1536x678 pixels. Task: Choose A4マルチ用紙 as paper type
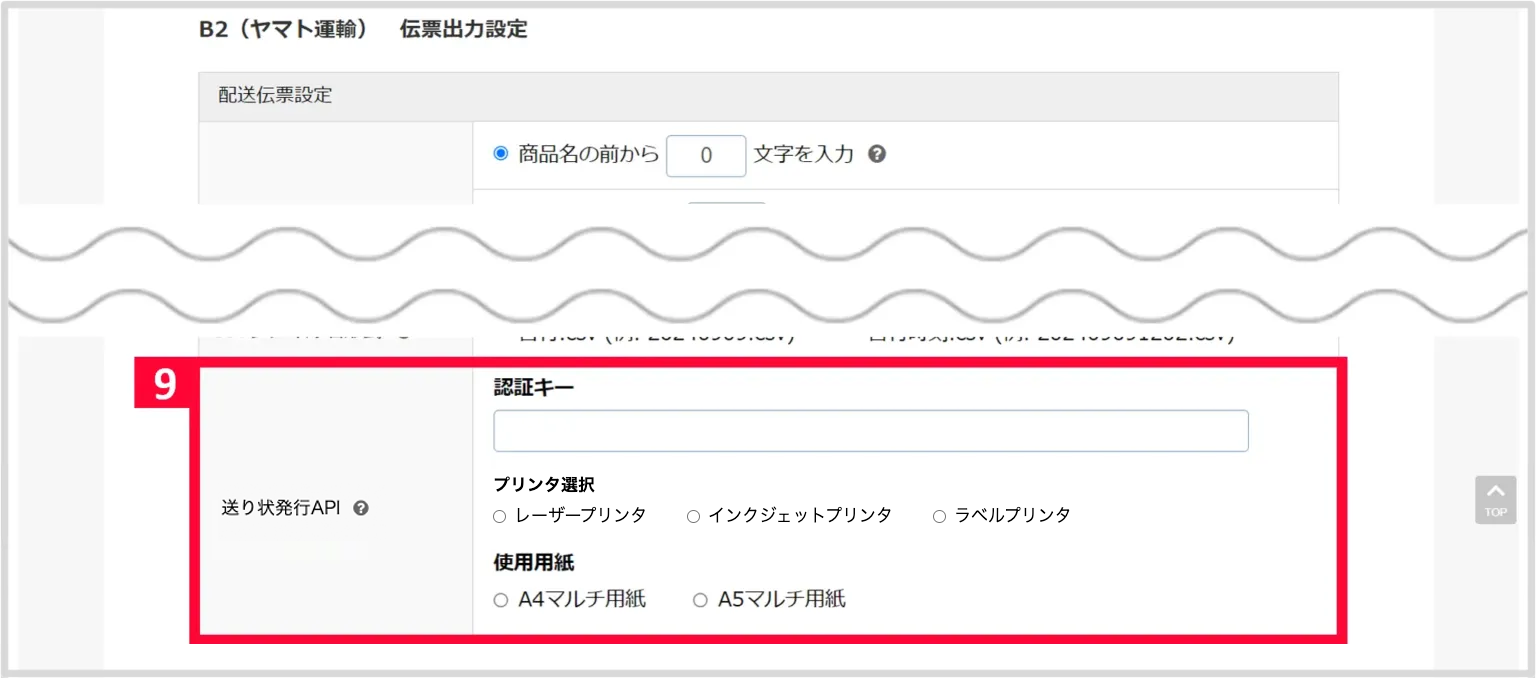point(499,599)
